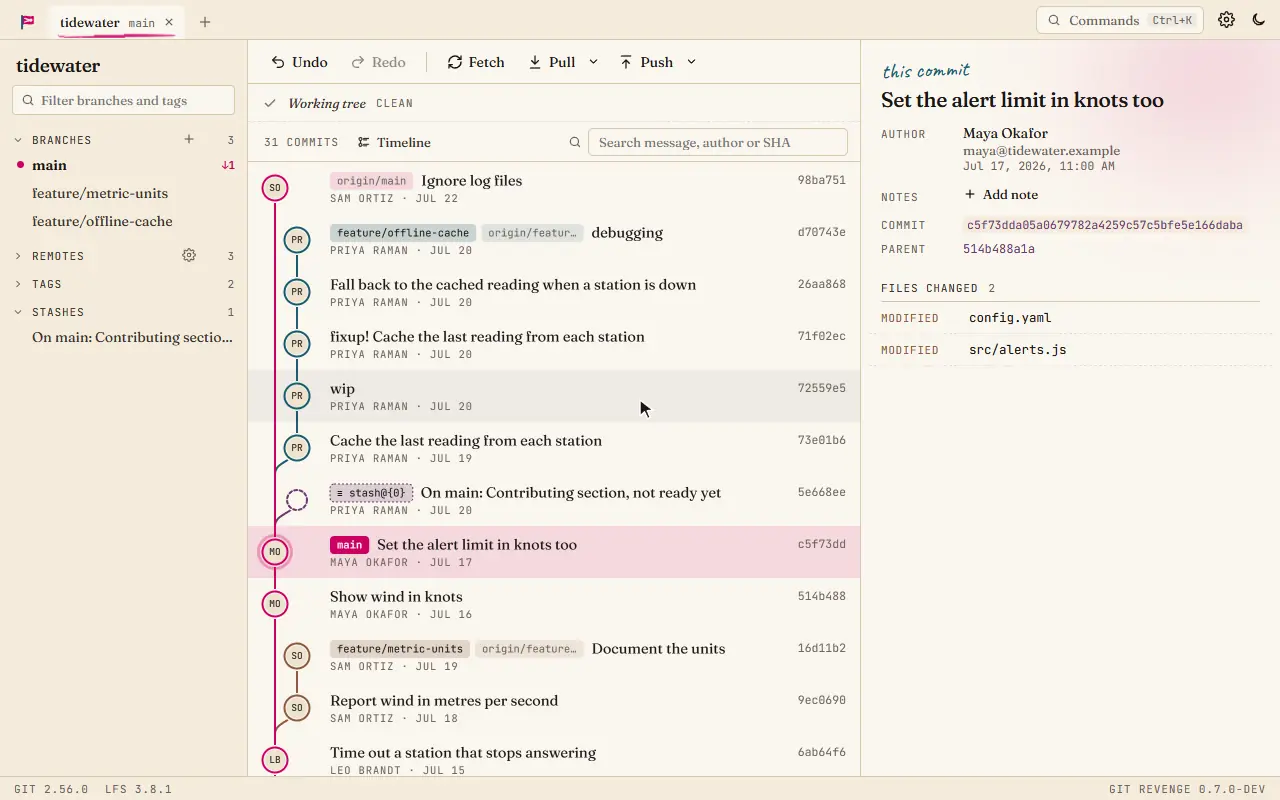The width and height of the screenshot is (1280, 800).
Task: Open remotes settings gear in sidebar
Action: tap(189, 256)
